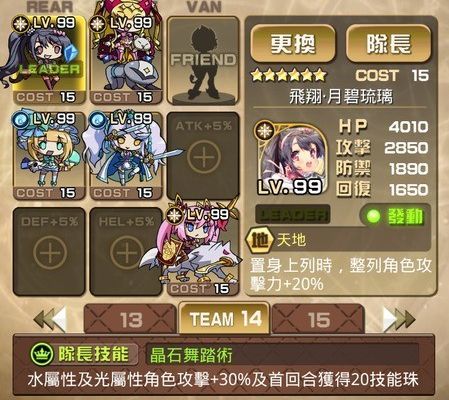Tap the empty FRIEND silhouette slot
This screenshot has width=449, height=400.
click(203, 61)
